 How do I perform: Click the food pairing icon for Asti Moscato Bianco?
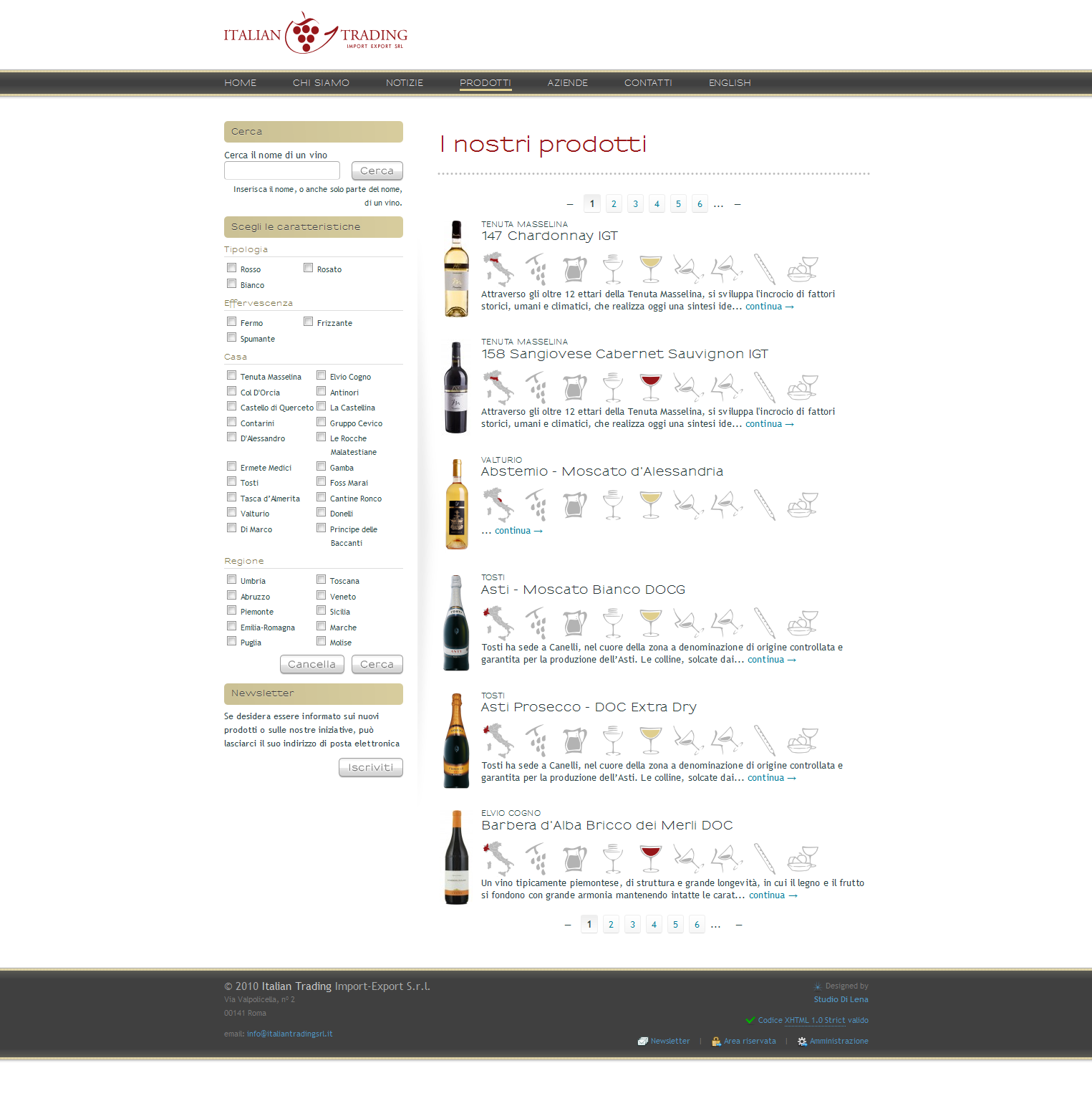click(x=803, y=623)
